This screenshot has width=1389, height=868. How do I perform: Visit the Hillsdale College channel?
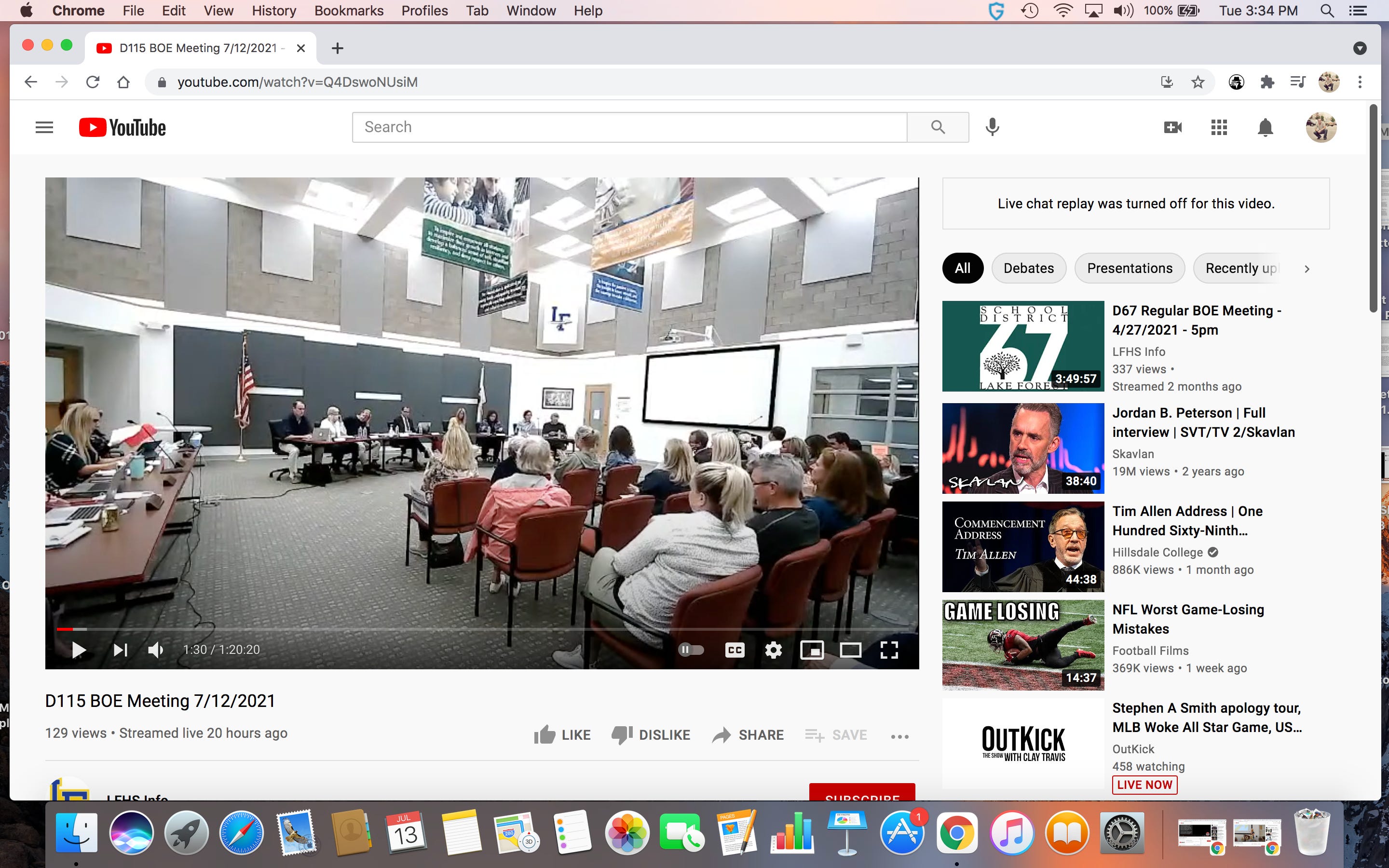coord(1157,552)
